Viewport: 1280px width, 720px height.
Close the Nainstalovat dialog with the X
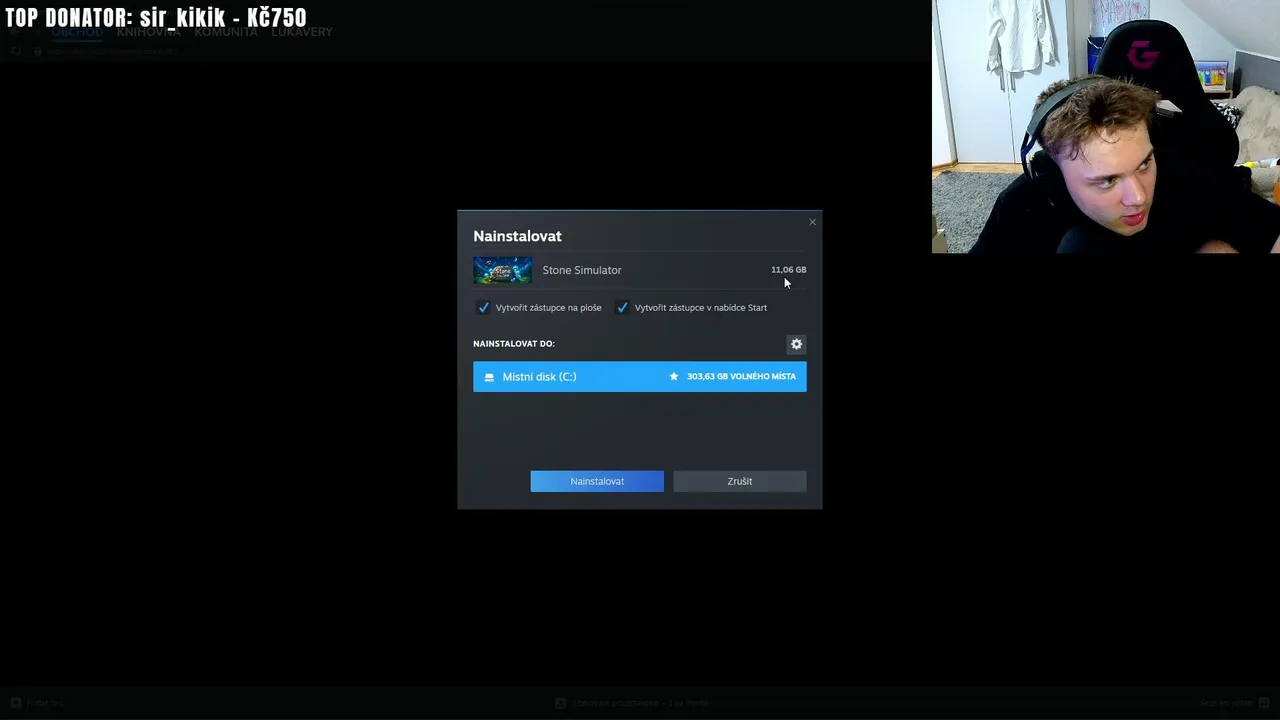tap(812, 222)
